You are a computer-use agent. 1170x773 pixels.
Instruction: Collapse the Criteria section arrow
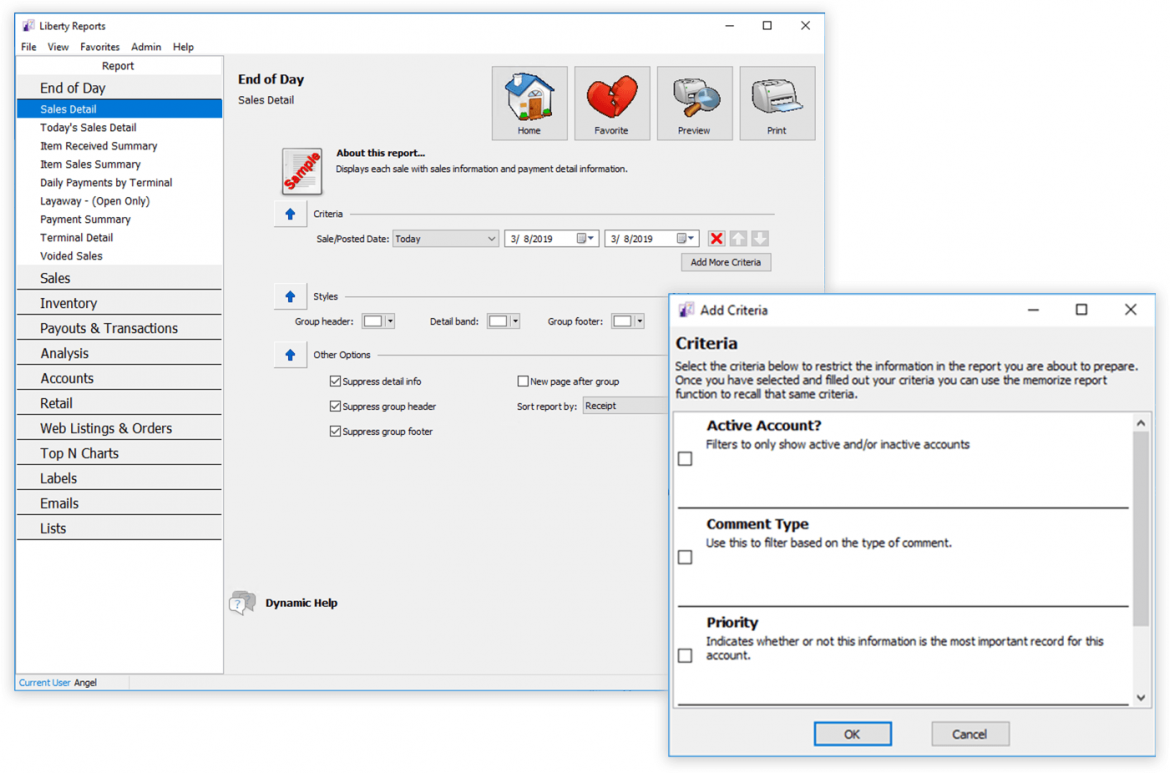click(x=290, y=214)
